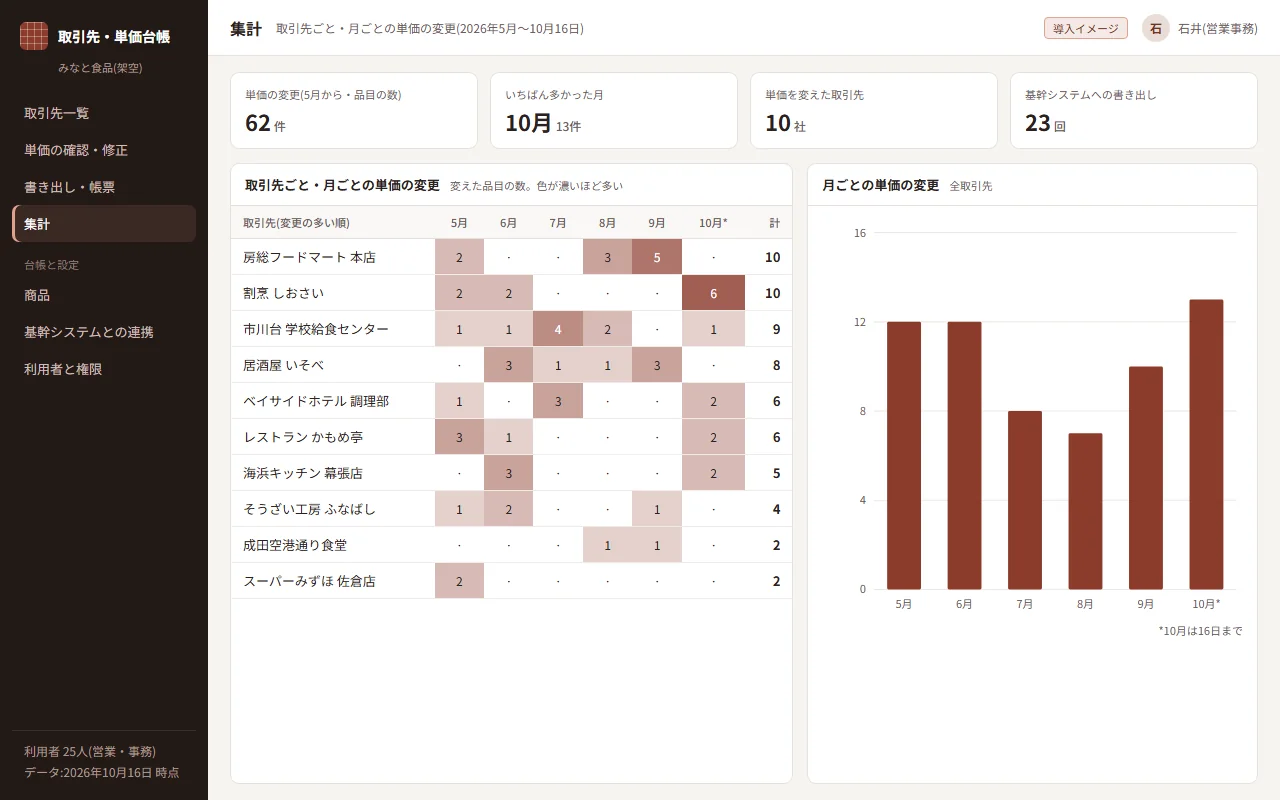Select レストラン かもめ亭 row name

[x=303, y=437]
